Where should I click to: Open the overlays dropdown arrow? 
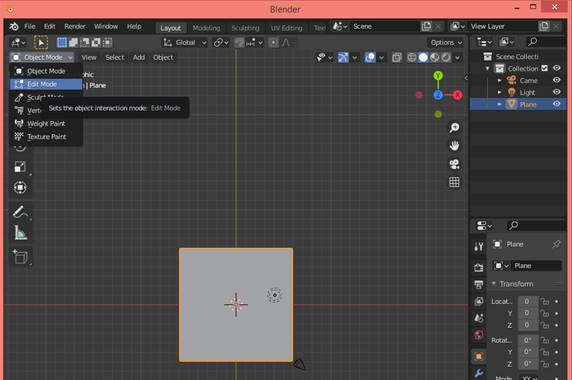pyautogui.click(x=382, y=58)
